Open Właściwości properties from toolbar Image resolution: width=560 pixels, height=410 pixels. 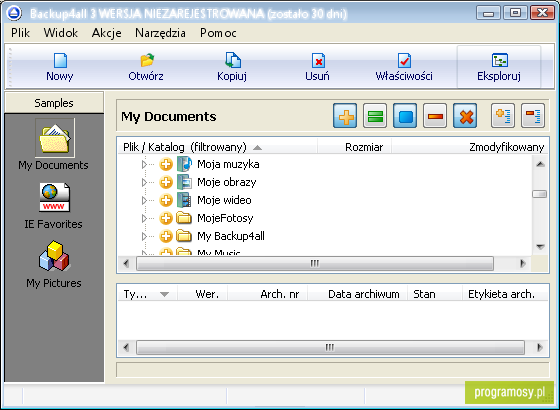pyautogui.click(x=404, y=67)
